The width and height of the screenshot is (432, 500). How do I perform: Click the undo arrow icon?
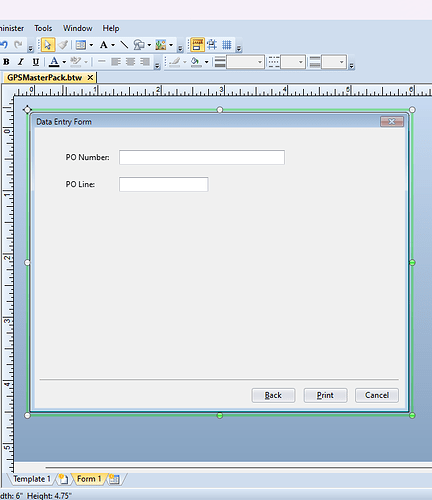pyautogui.click(x=4, y=45)
